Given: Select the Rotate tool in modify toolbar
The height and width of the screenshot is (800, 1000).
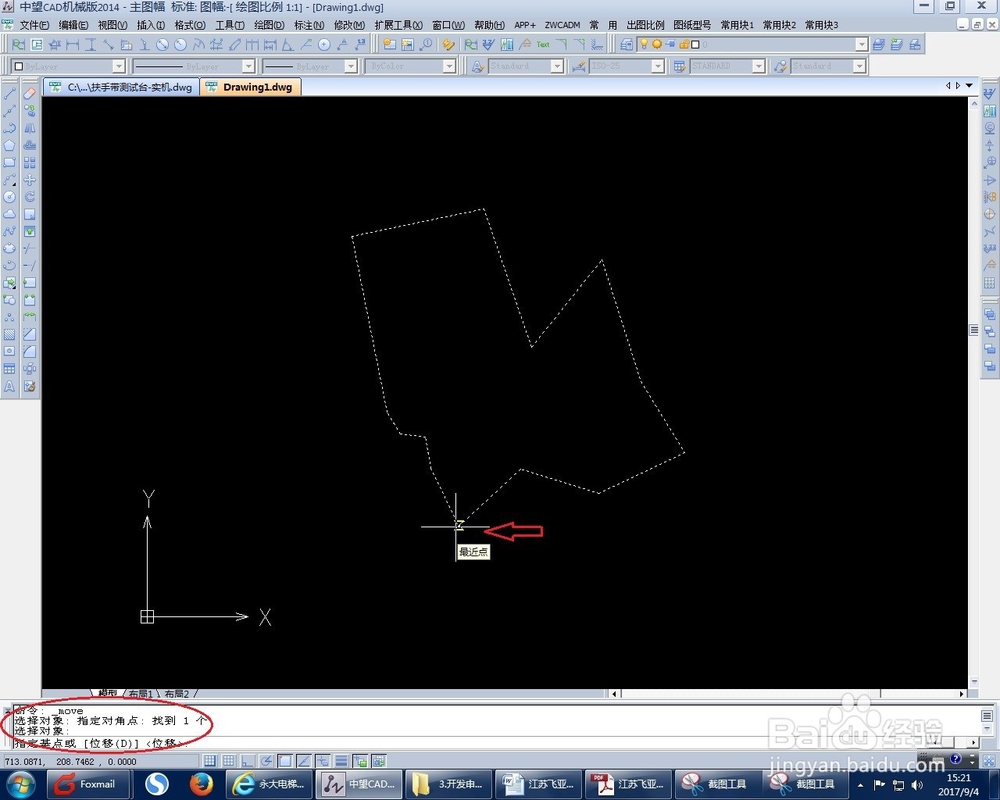Looking at the screenshot, I should [x=29, y=196].
